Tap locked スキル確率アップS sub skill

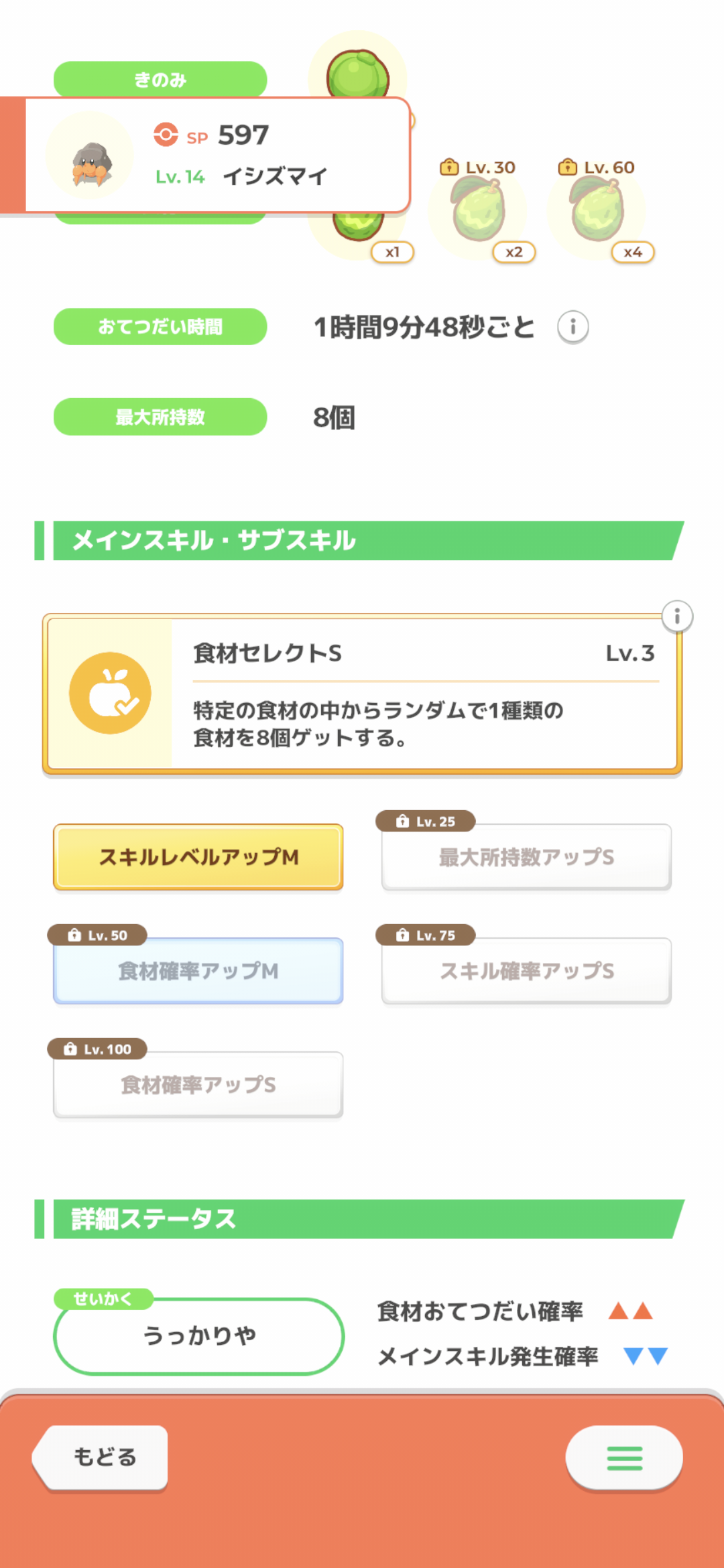(x=526, y=971)
